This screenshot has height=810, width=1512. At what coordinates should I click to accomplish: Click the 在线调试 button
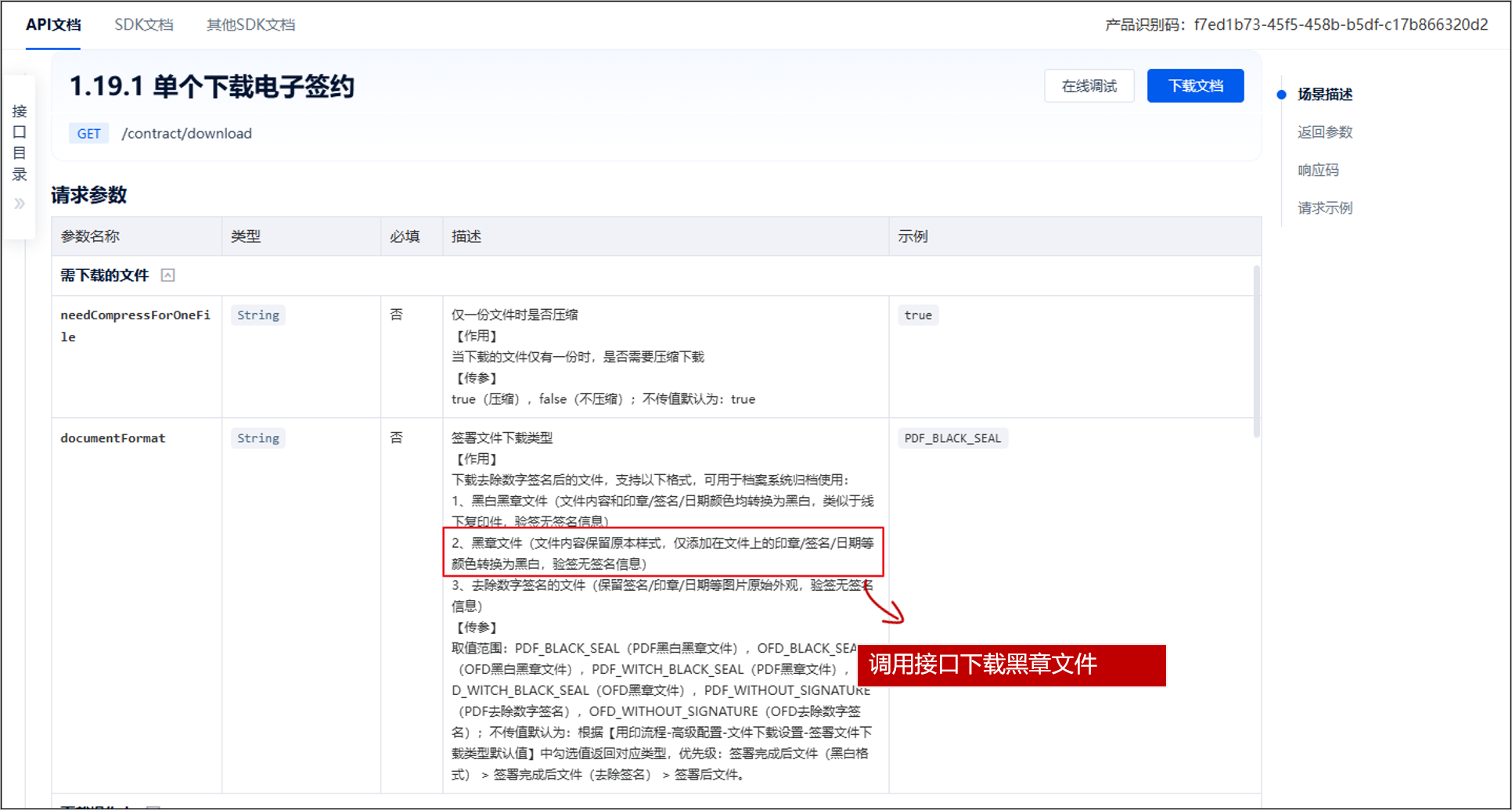pyautogui.click(x=1089, y=86)
